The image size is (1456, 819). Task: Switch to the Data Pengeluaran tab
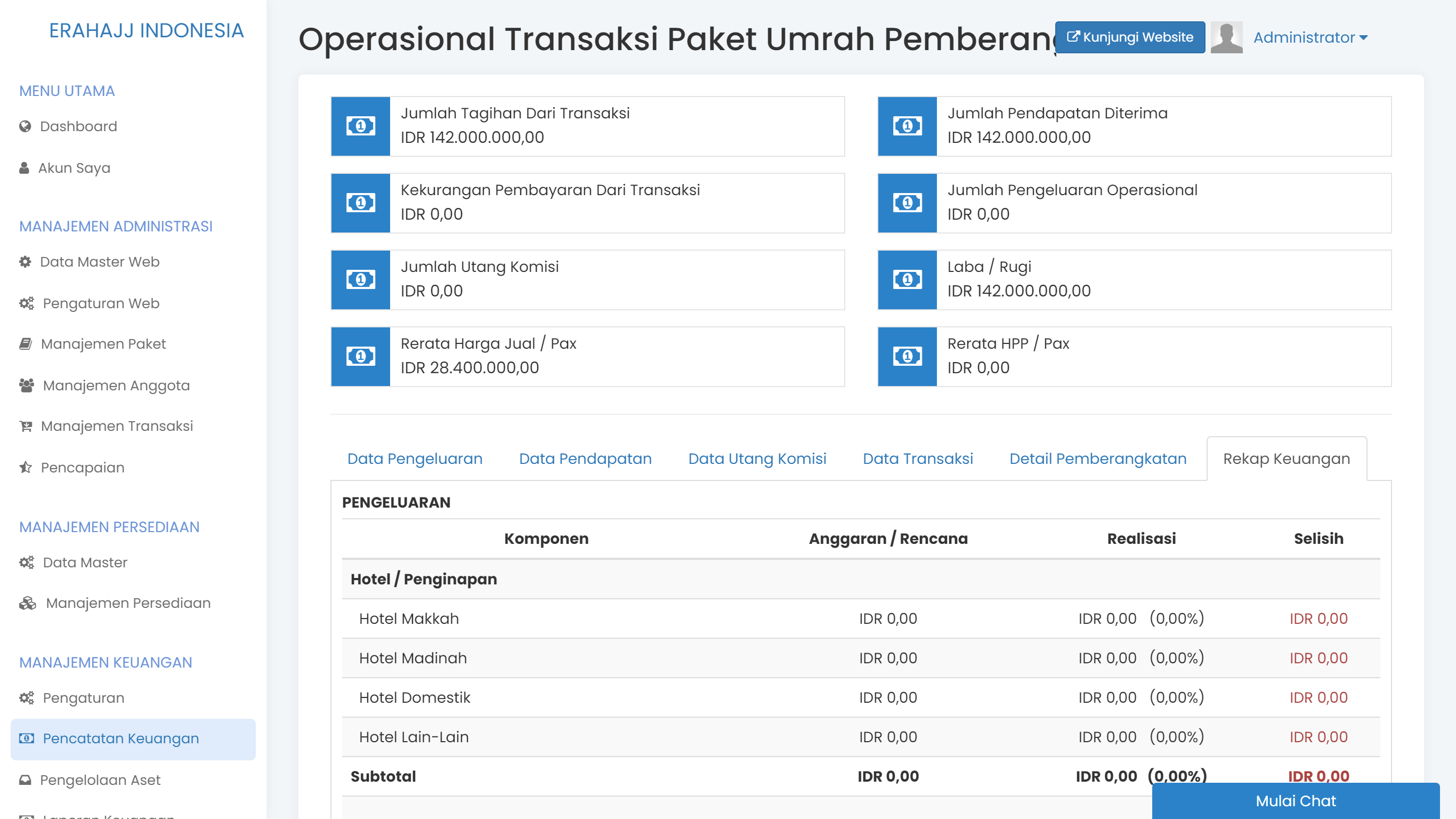415,459
